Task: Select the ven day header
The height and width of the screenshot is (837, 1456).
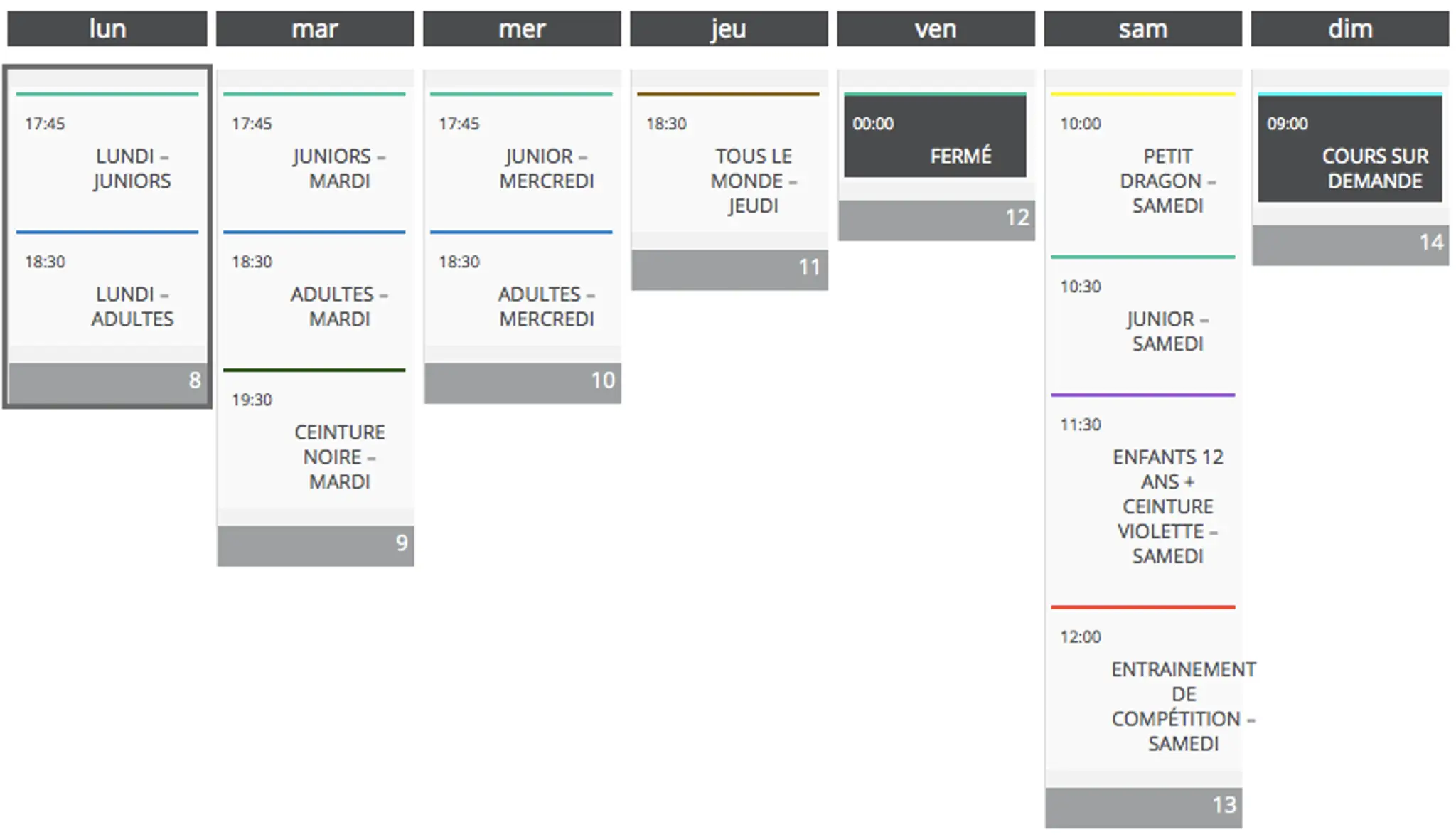Action: click(936, 29)
